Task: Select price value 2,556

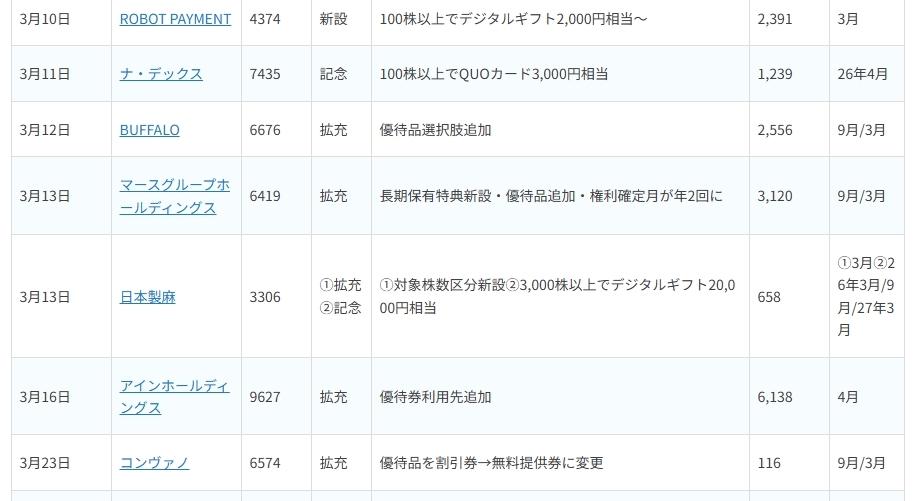Action: [x=775, y=130]
